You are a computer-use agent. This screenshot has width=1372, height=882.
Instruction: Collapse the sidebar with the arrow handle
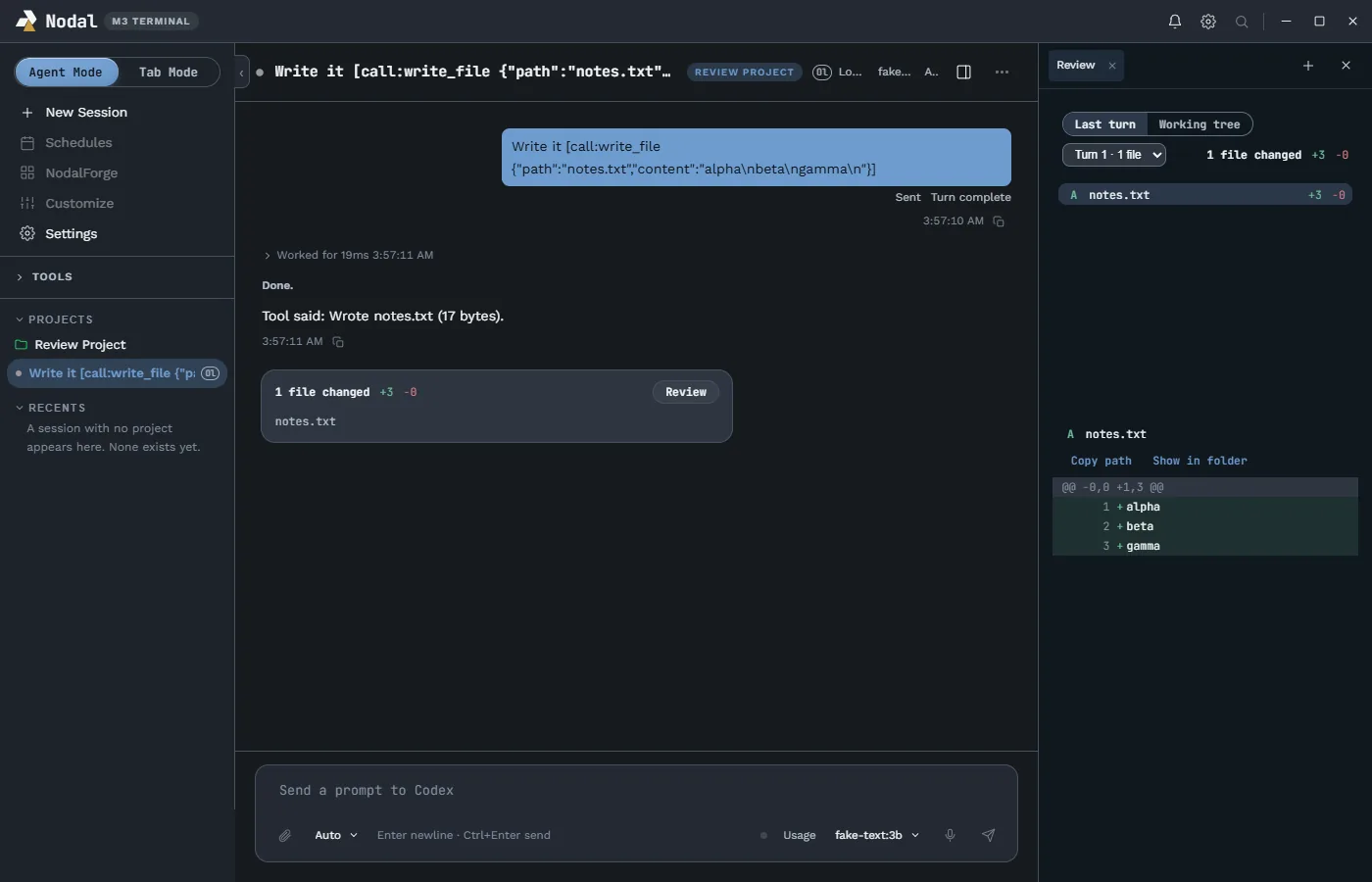(x=241, y=73)
